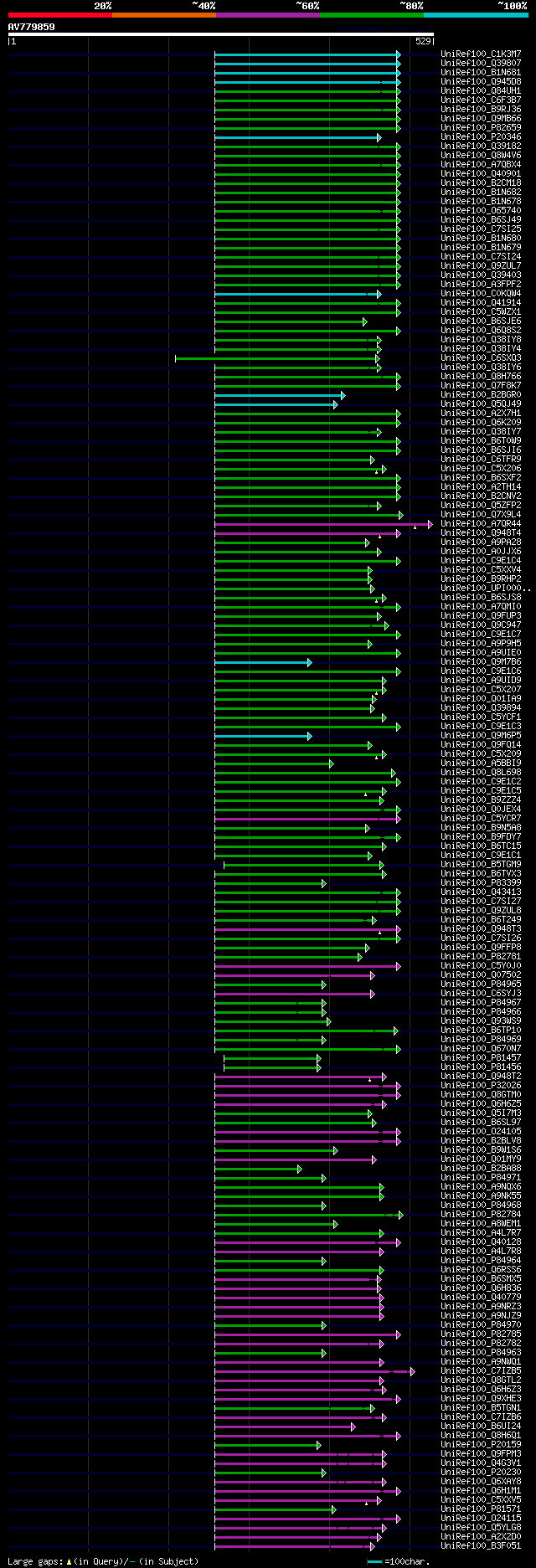This screenshot has height=1568, width=536.
Task: Select the UniRef100_P20159 label
Action: (481, 1445)
